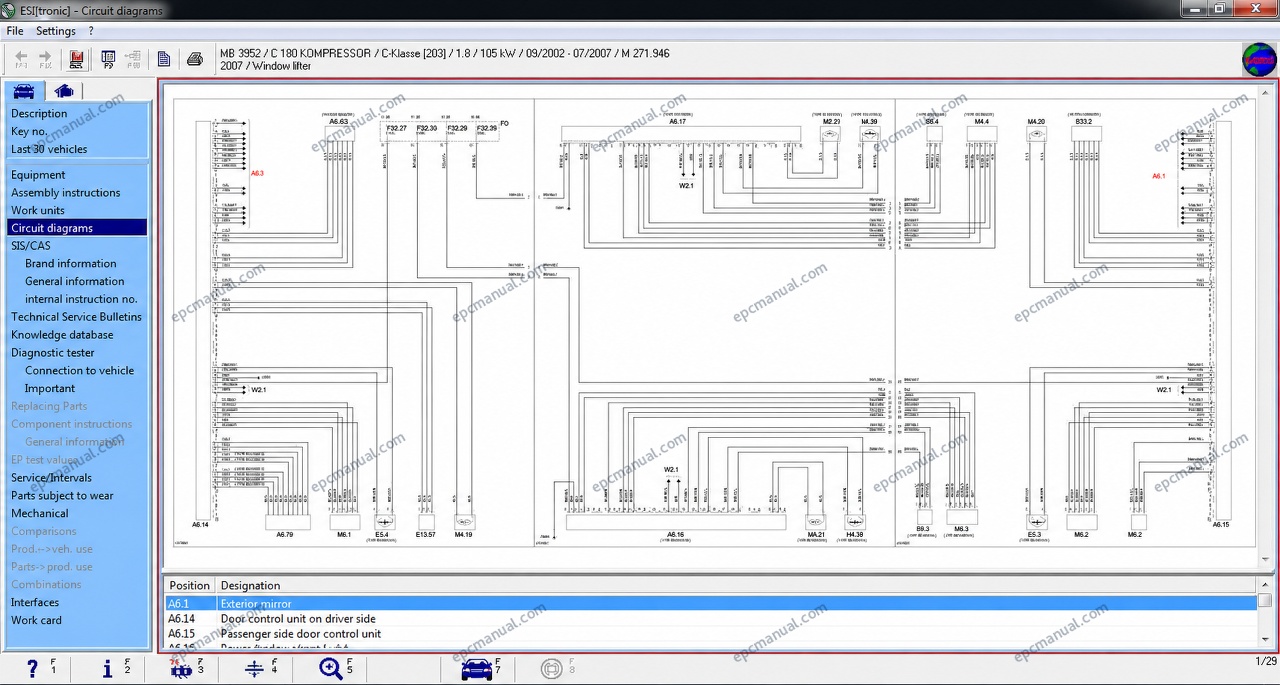Image resolution: width=1280 pixels, height=685 pixels.
Task: Open General information under SIS/CAS
Action: click(x=75, y=281)
